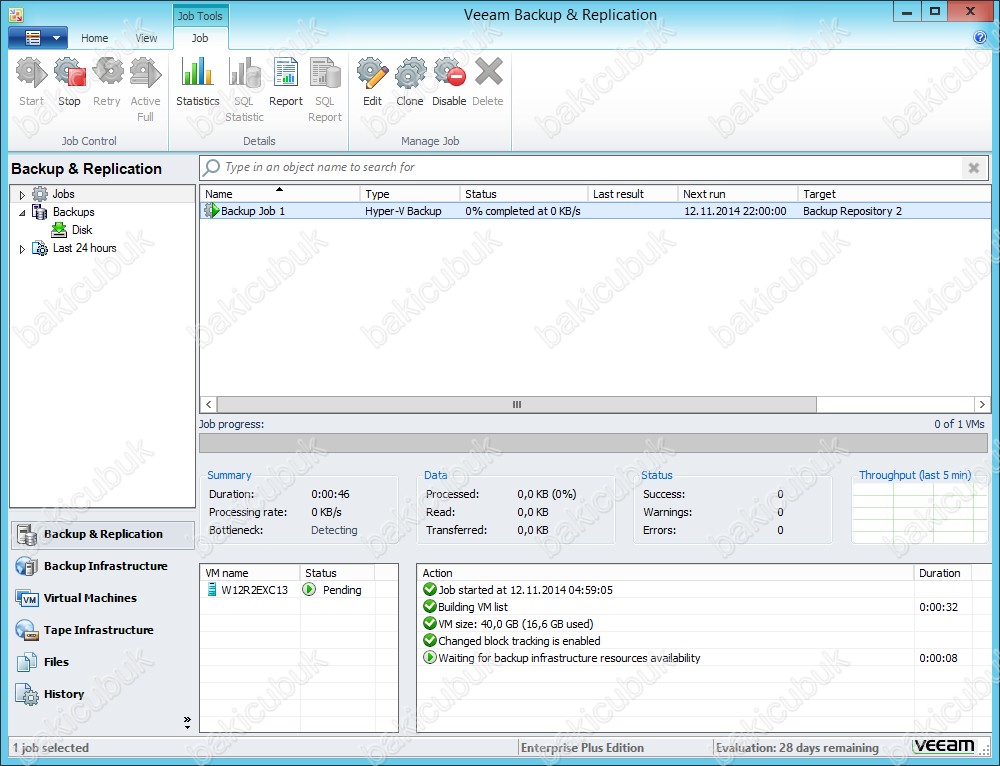Screen dimensions: 1000x766
Task: Disable the selected job
Action: pos(449,82)
